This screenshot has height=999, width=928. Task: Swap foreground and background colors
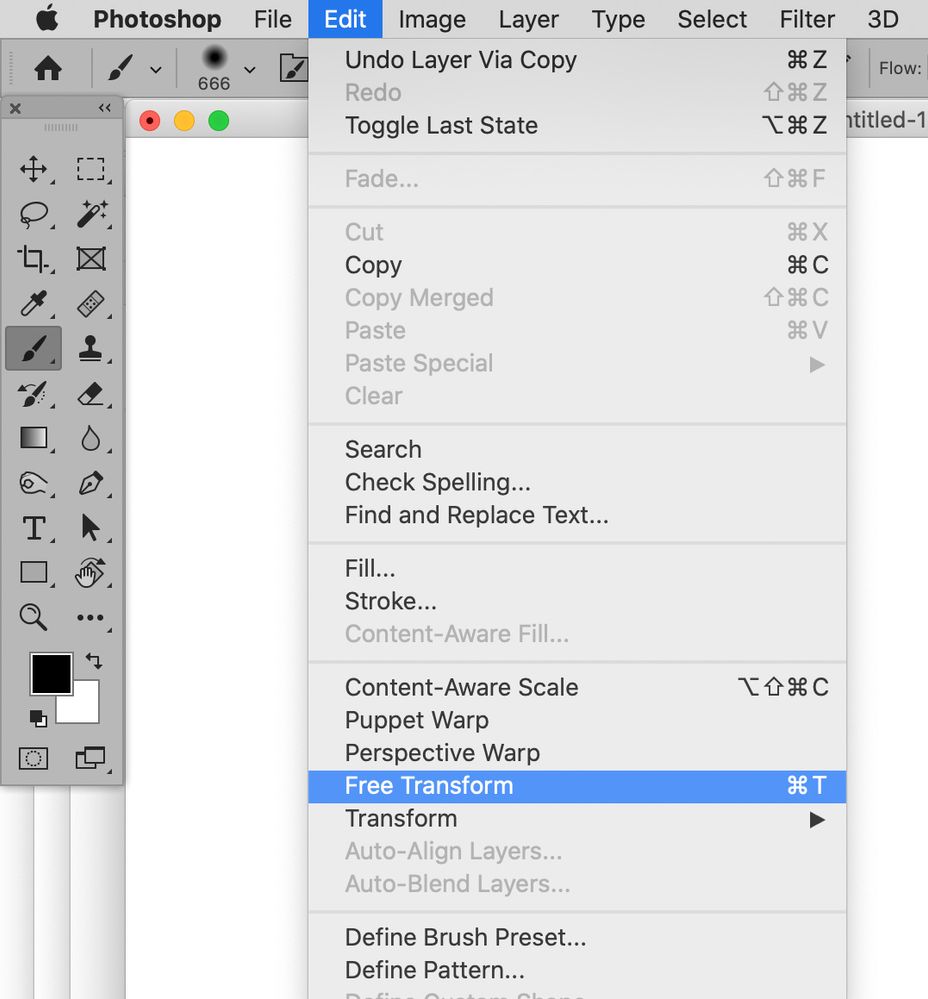tap(94, 661)
